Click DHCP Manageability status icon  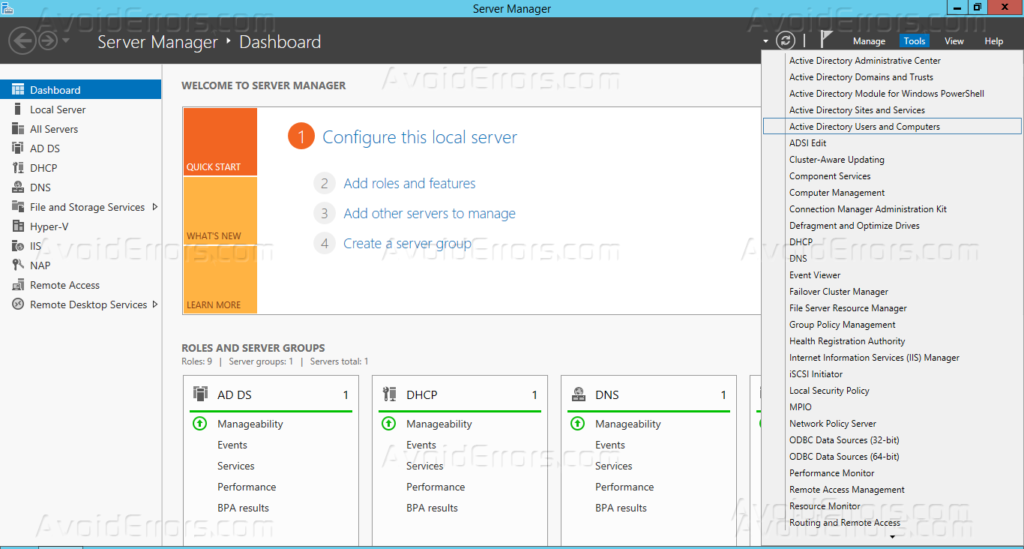coord(389,424)
